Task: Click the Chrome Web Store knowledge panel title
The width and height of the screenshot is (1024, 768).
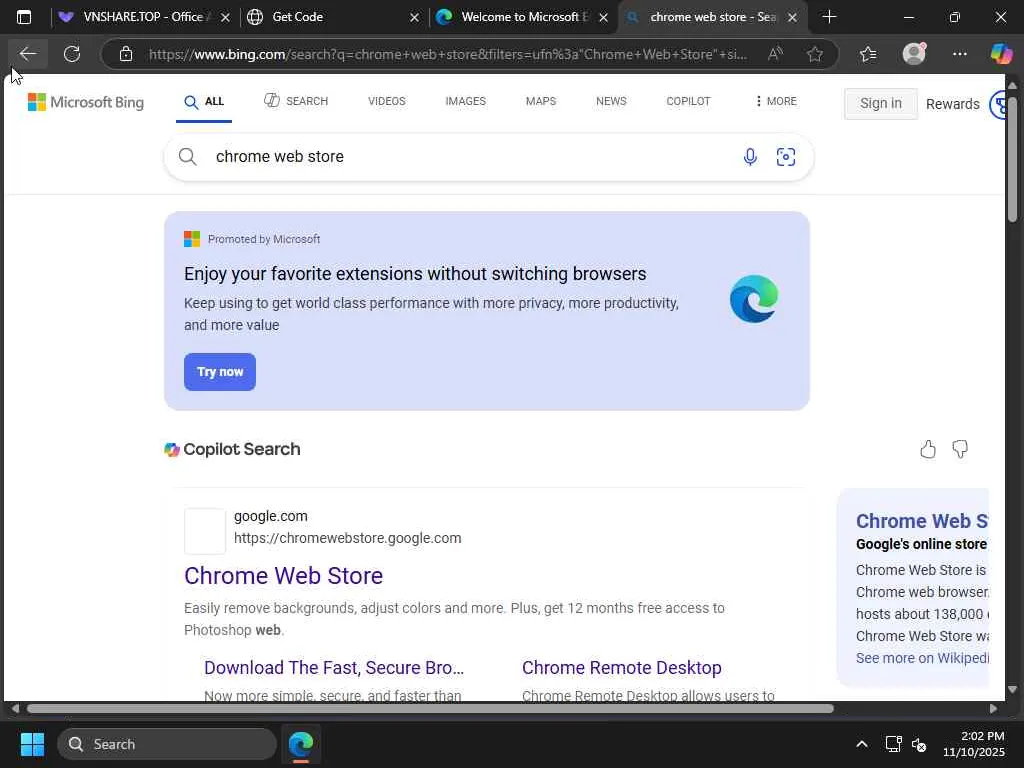Action: (922, 520)
